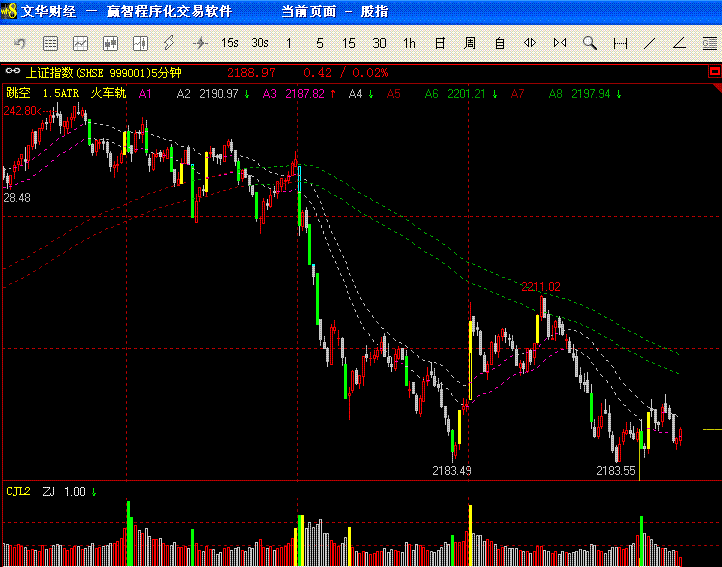Viewport: 722px width, 567px height.
Task: Click the chain link icon beside 上证指数
Action: (13, 72)
